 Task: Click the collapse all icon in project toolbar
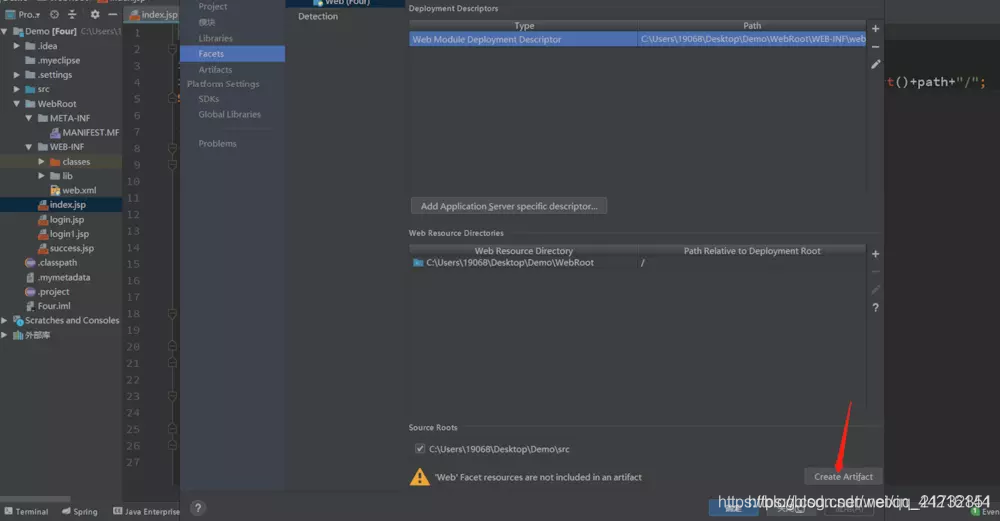pos(72,14)
